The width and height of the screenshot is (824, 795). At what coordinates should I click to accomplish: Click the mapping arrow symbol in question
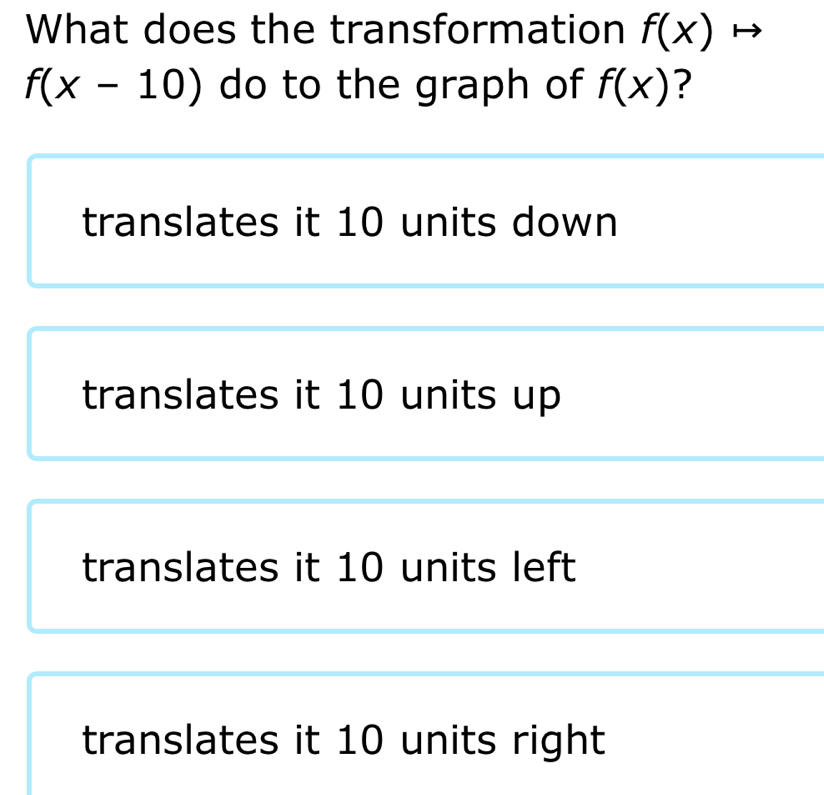(747, 32)
